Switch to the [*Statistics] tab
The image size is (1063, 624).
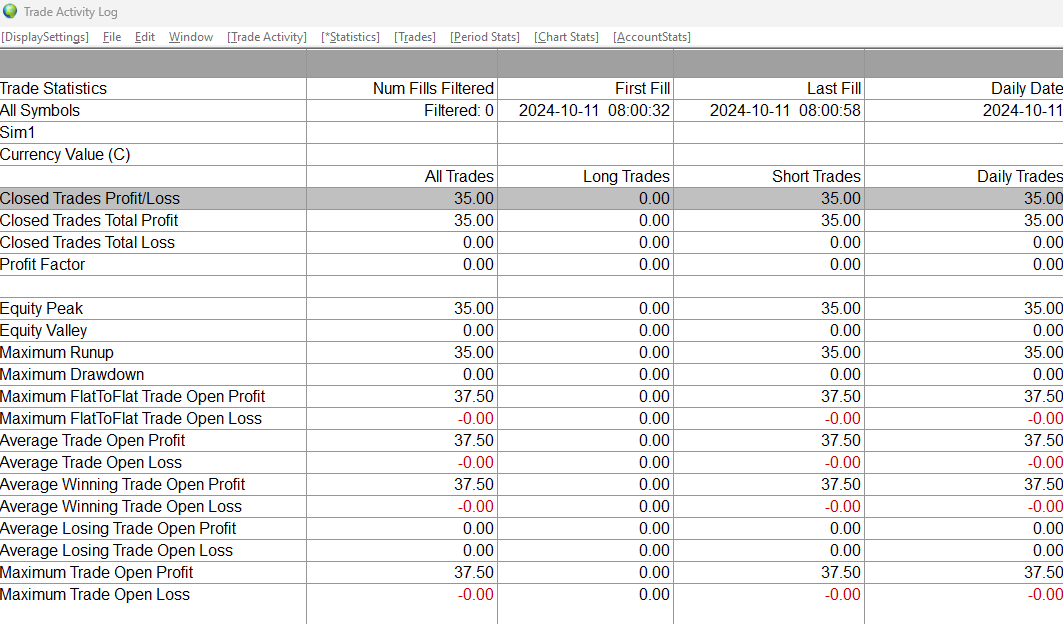point(350,37)
